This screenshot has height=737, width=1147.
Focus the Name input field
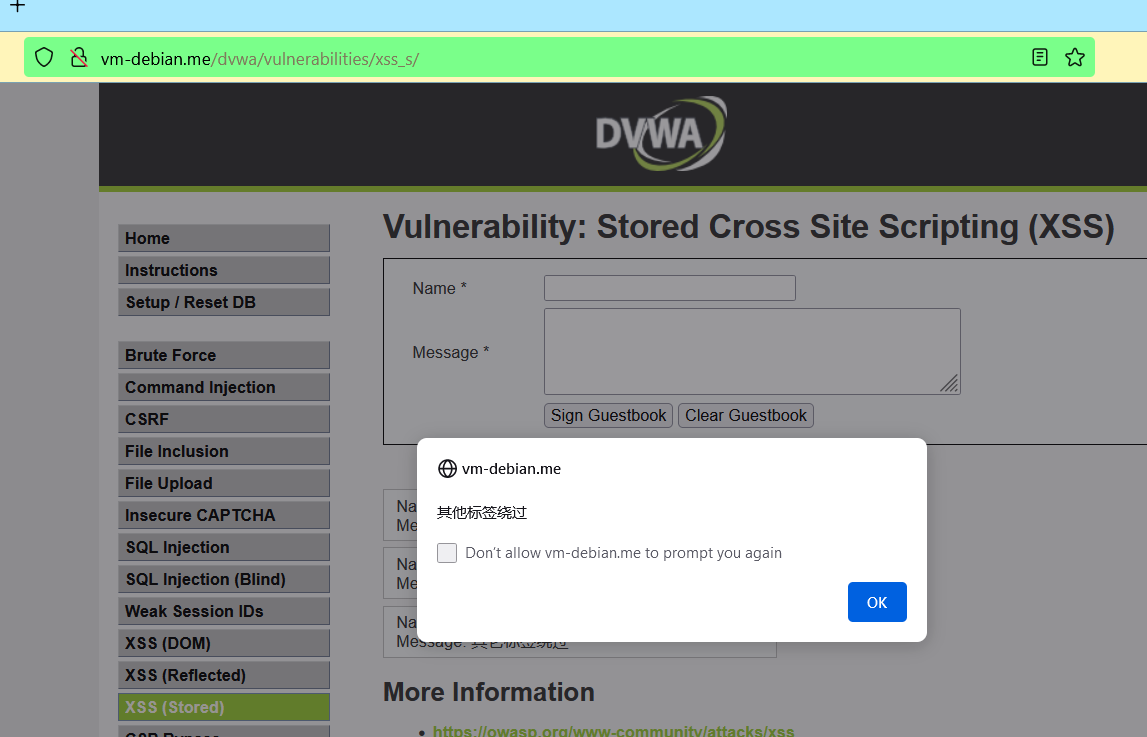pyautogui.click(x=669, y=288)
